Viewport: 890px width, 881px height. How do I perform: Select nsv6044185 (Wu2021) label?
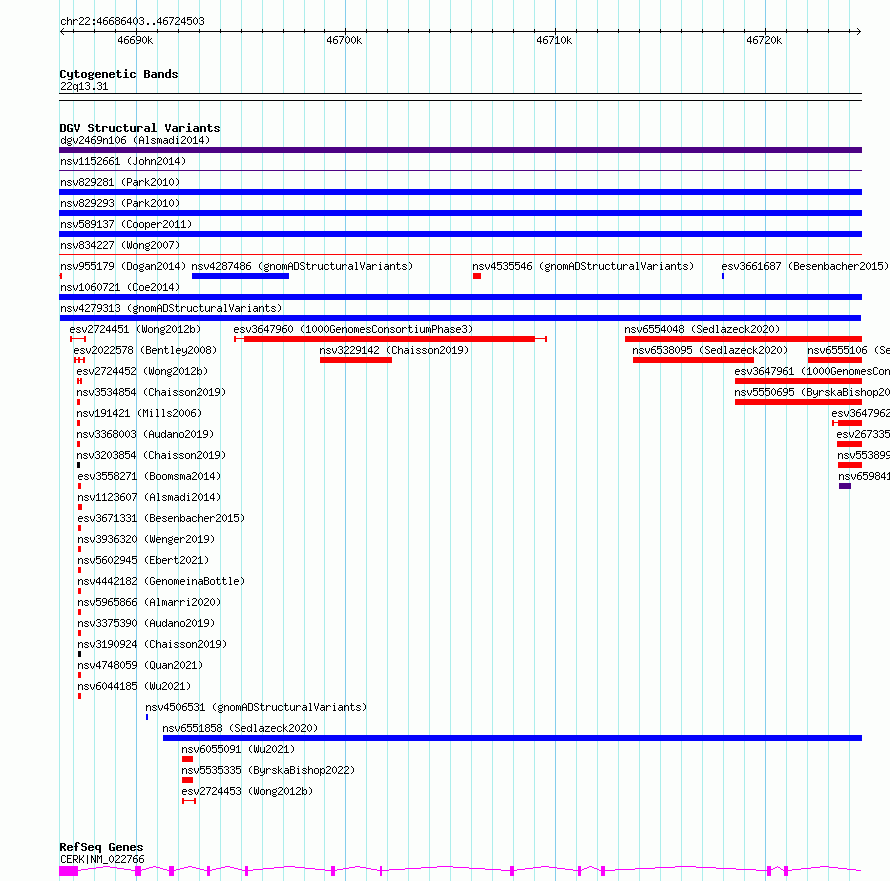[x=134, y=686]
